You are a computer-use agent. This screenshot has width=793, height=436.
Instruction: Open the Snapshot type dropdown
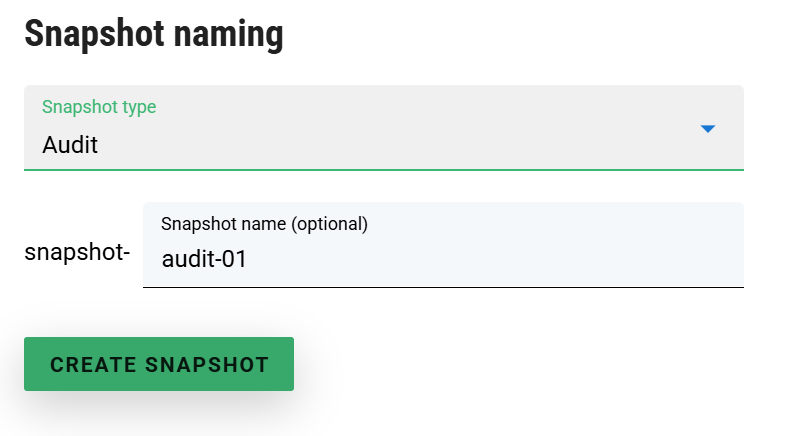383,128
